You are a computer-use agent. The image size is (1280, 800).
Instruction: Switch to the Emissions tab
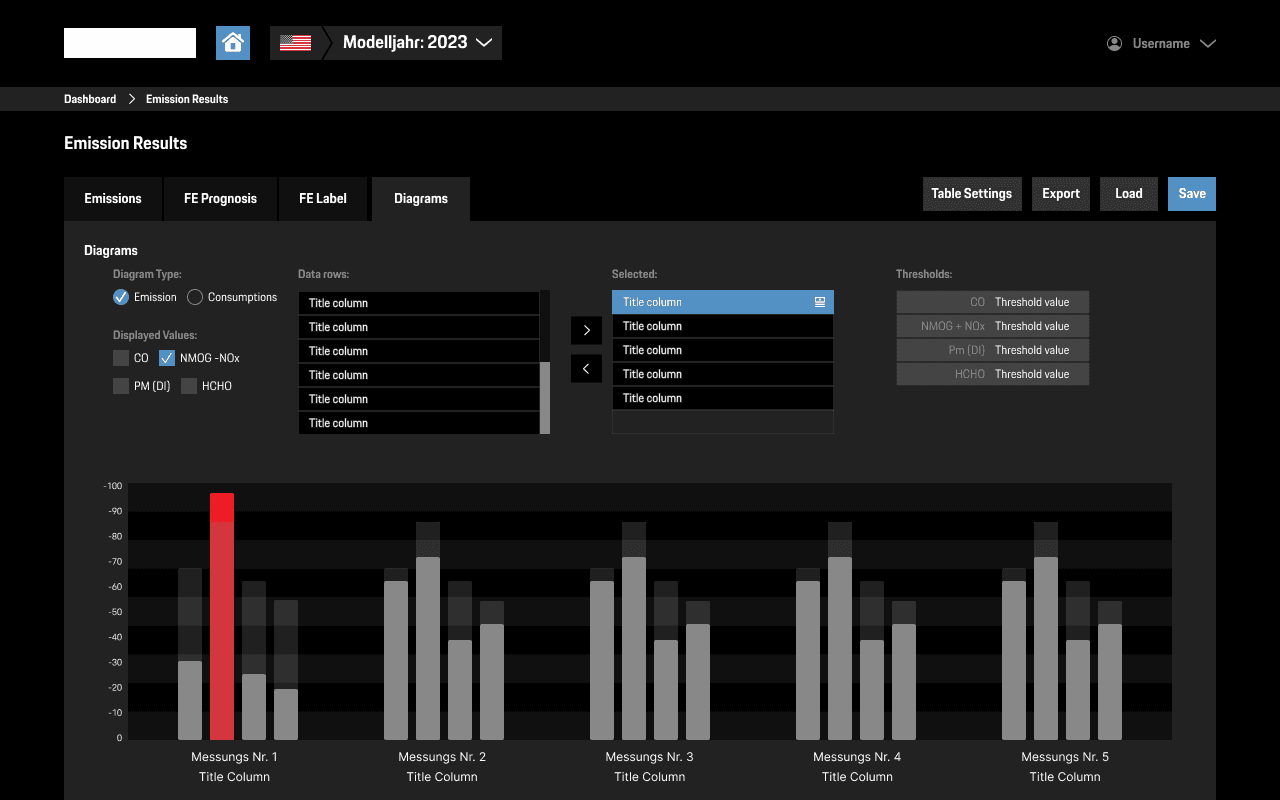(x=112, y=199)
